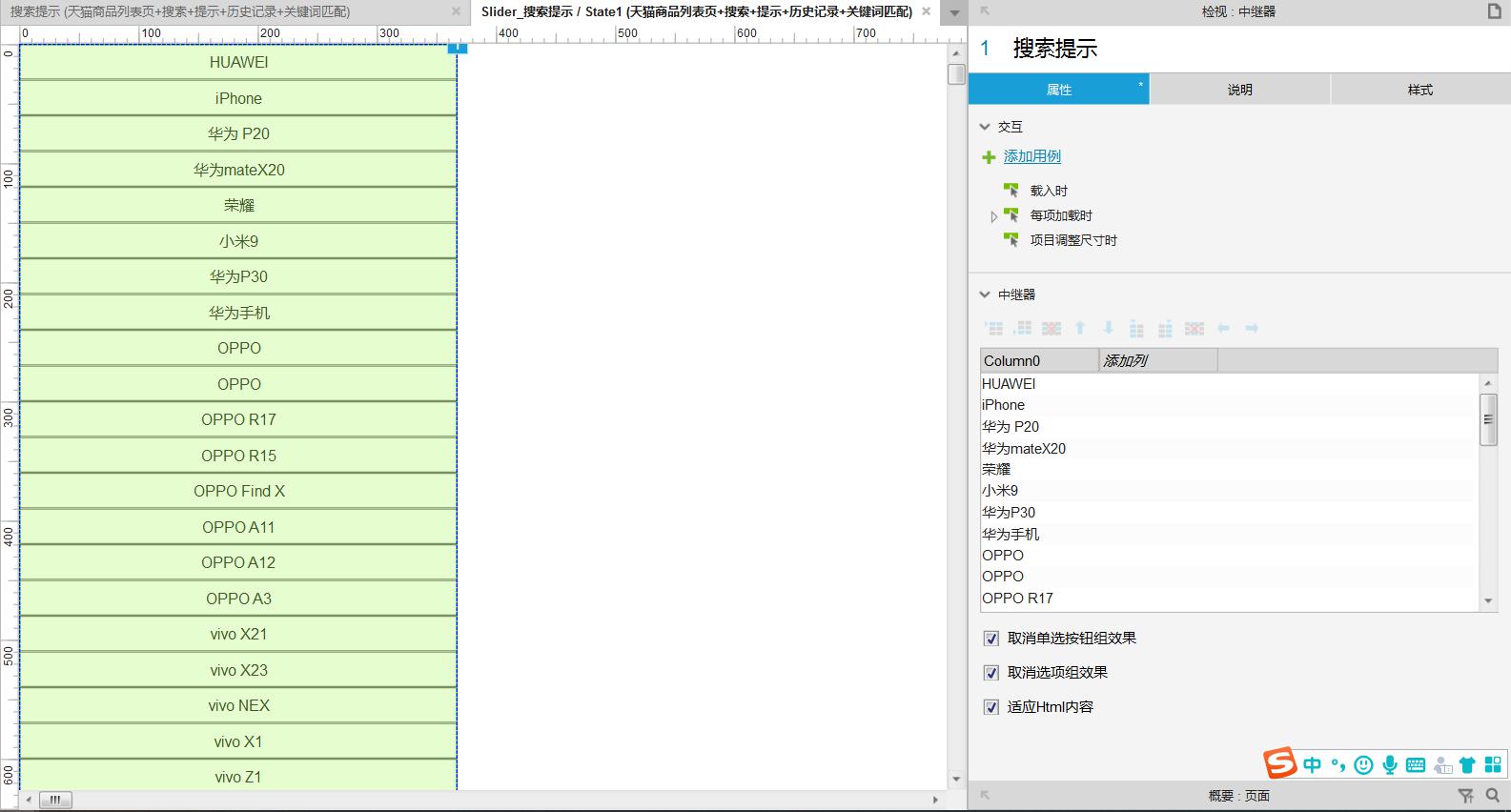Select the OPPO Find X item on the canvas
Image resolution: width=1511 pixels, height=812 pixels.
click(238, 491)
